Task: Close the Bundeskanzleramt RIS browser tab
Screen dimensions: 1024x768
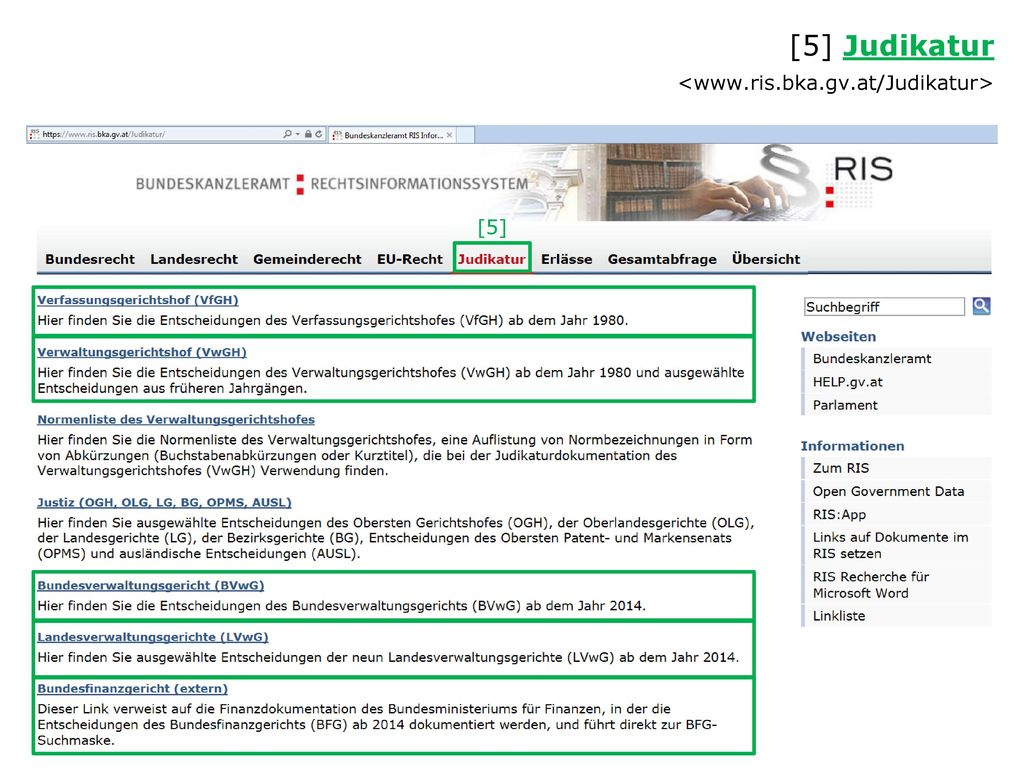Action: 449,135
